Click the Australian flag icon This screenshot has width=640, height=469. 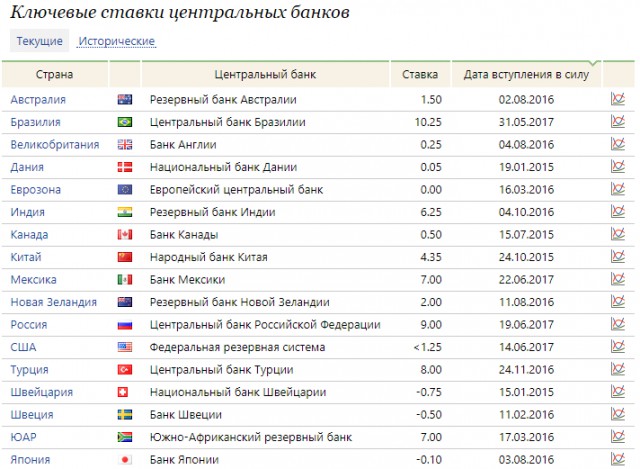pyautogui.click(x=125, y=100)
